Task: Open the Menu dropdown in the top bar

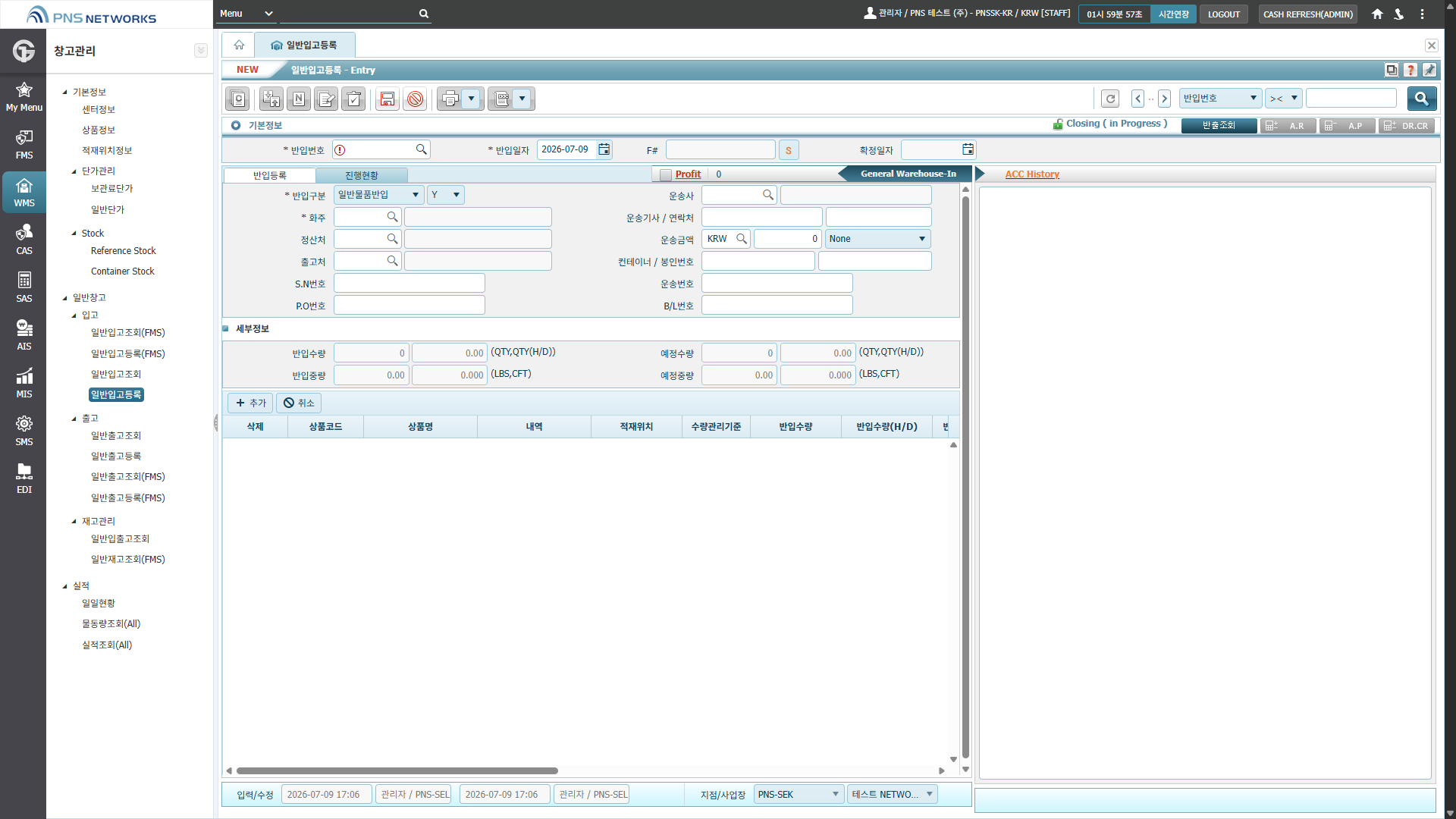Action: pos(246,14)
